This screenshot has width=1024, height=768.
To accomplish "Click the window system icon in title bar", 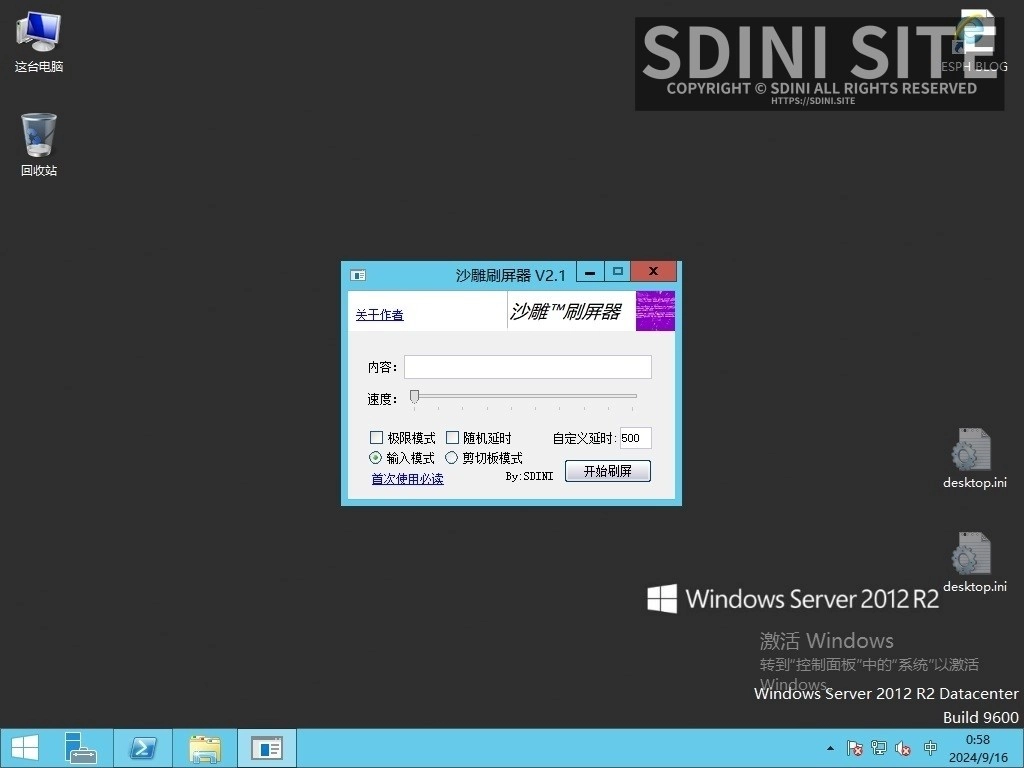I will point(358,275).
